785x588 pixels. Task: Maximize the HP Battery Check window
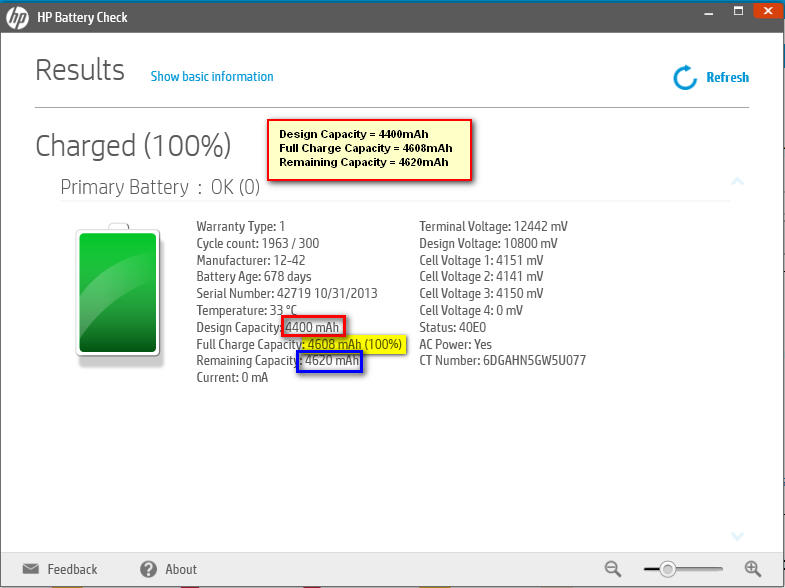coord(738,11)
